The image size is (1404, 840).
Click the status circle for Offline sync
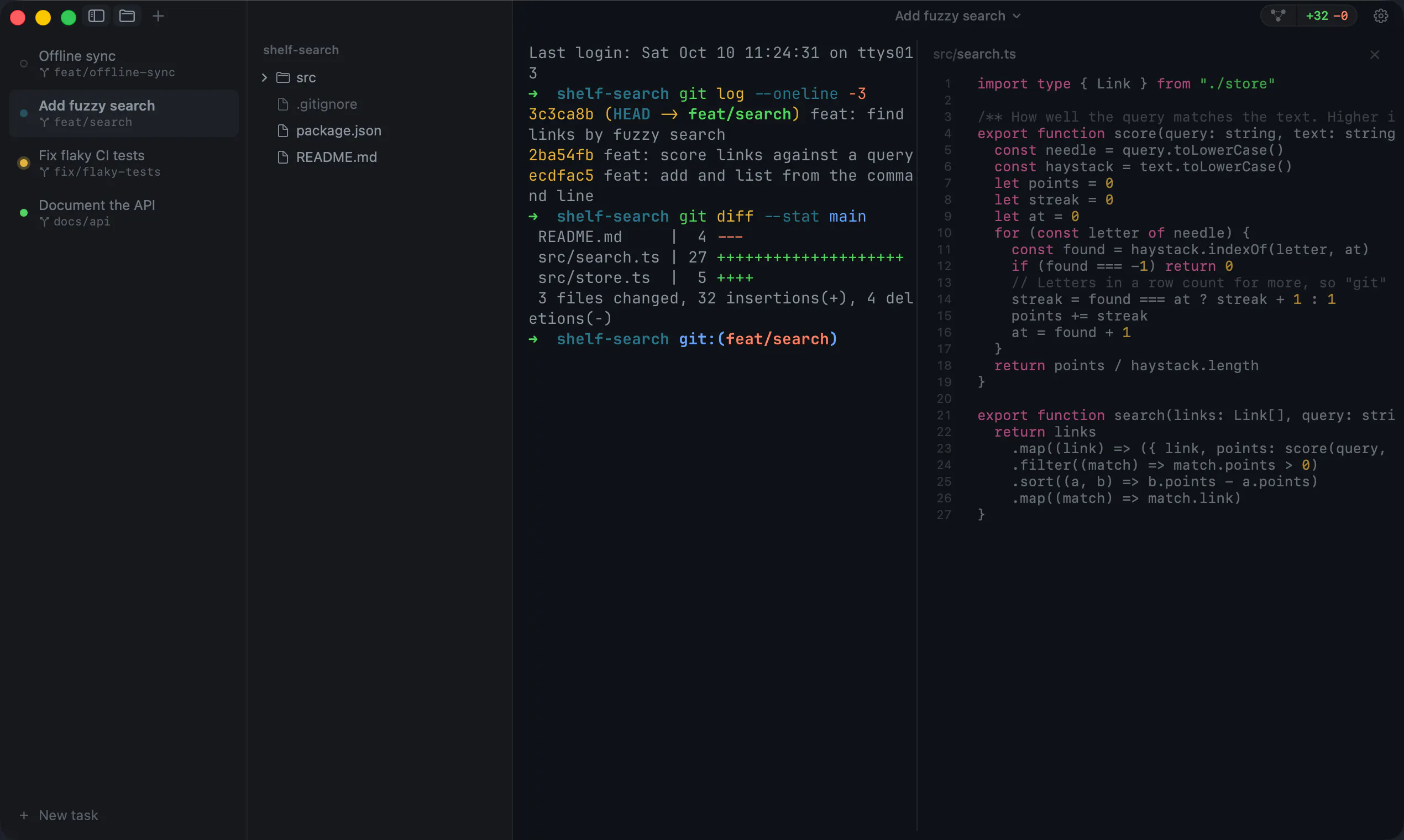click(24, 64)
